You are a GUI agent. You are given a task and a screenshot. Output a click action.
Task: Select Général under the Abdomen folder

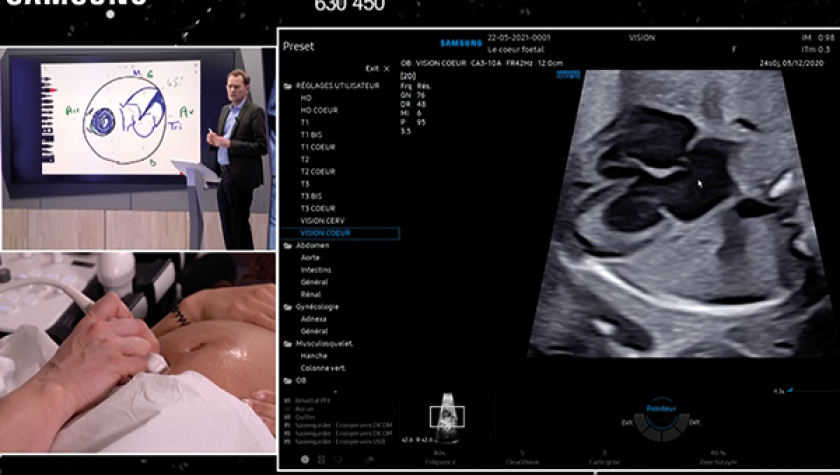tap(314, 282)
